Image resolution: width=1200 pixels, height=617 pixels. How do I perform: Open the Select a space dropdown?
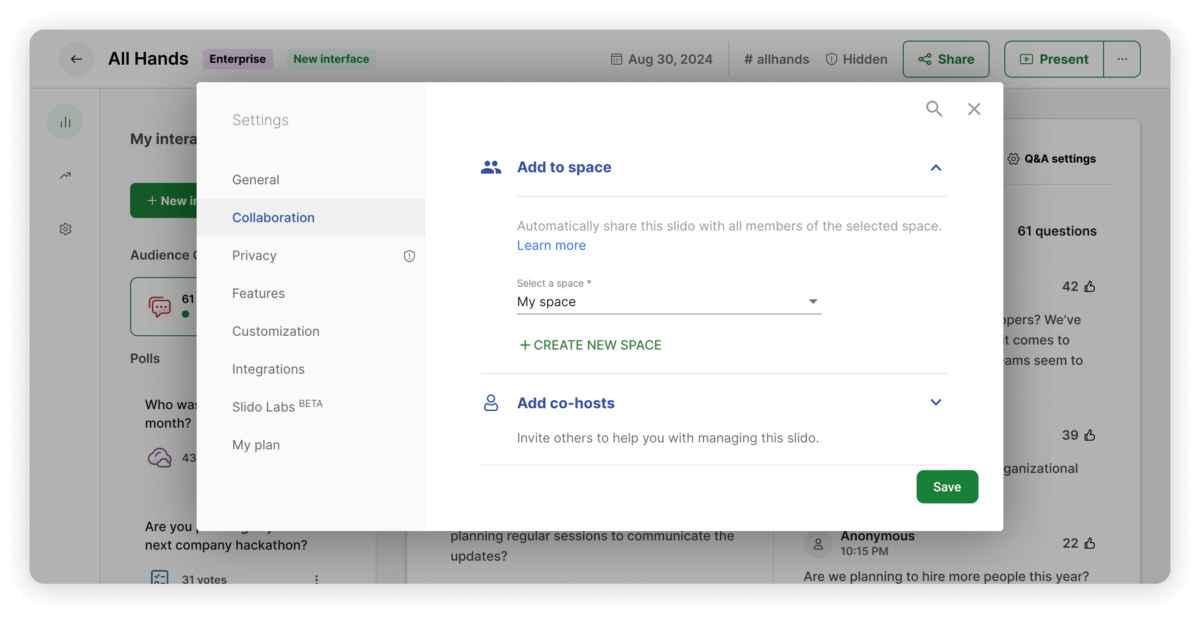click(x=668, y=302)
